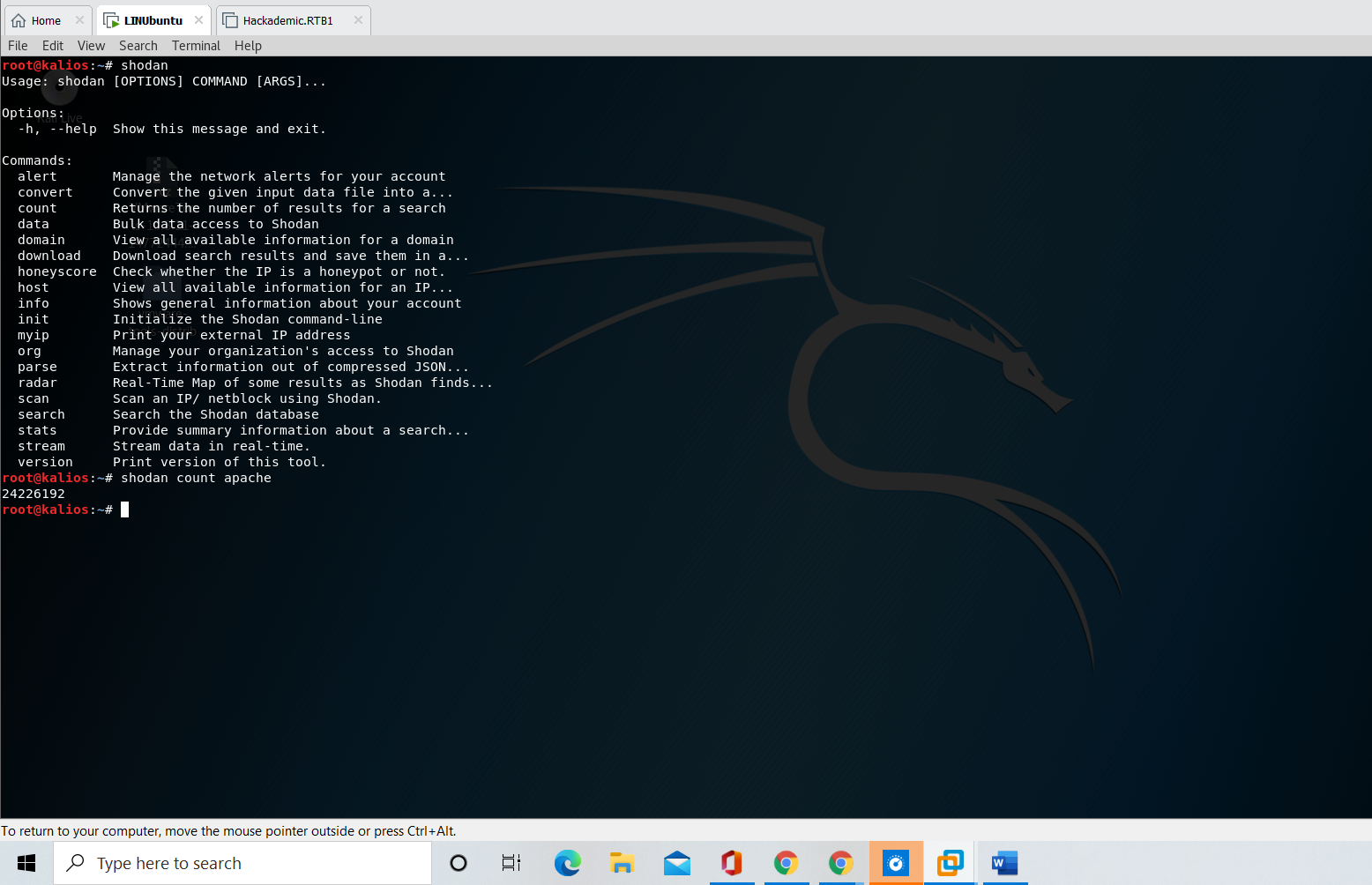Select the highlighted orange taskbar app icon
Screen dimensions: 1372x885
(x=895, y=863)
